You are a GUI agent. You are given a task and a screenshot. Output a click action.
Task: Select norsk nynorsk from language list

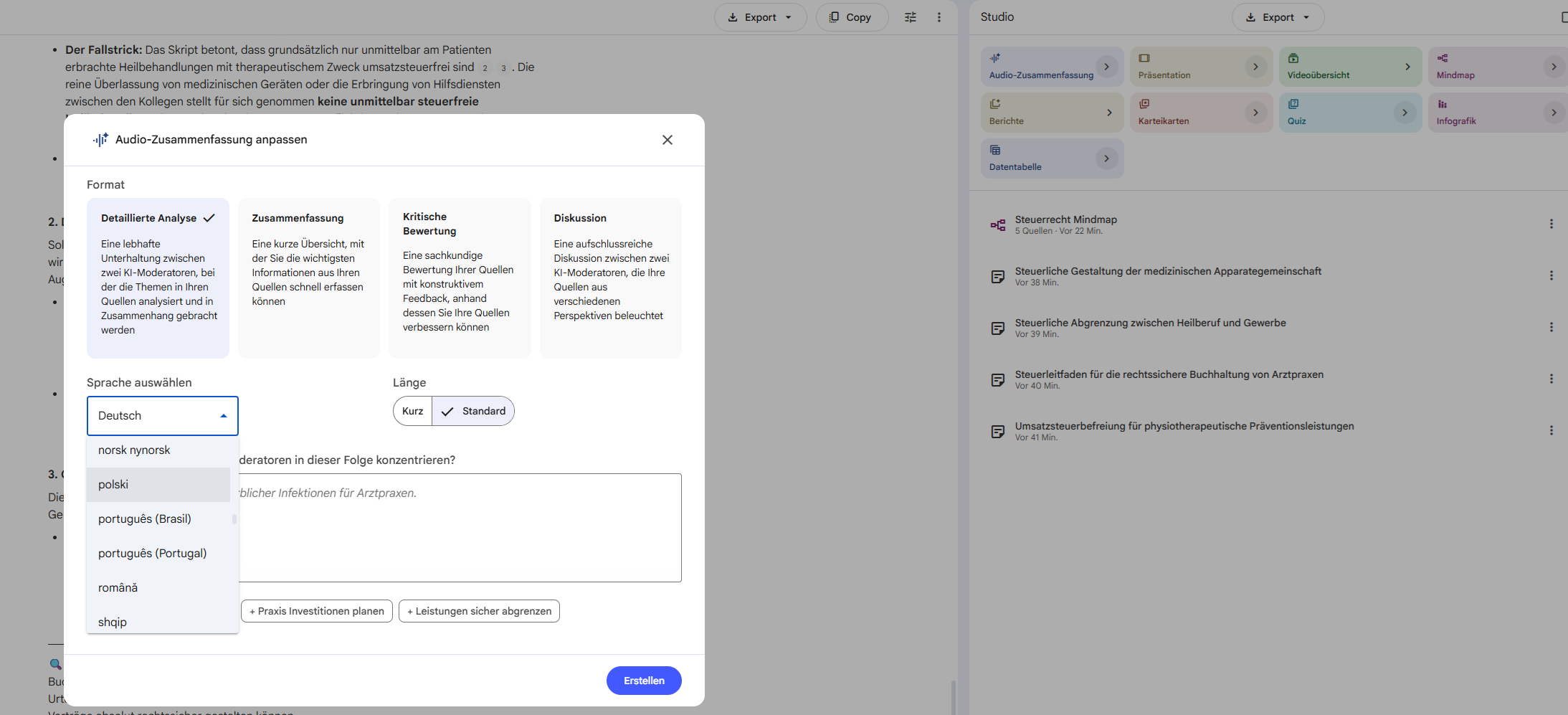coord(158,450)
